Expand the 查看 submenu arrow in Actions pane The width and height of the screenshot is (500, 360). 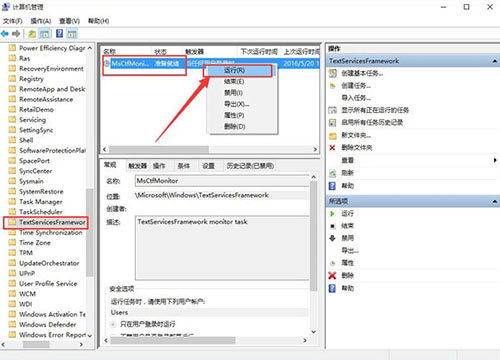pos(495,160)
